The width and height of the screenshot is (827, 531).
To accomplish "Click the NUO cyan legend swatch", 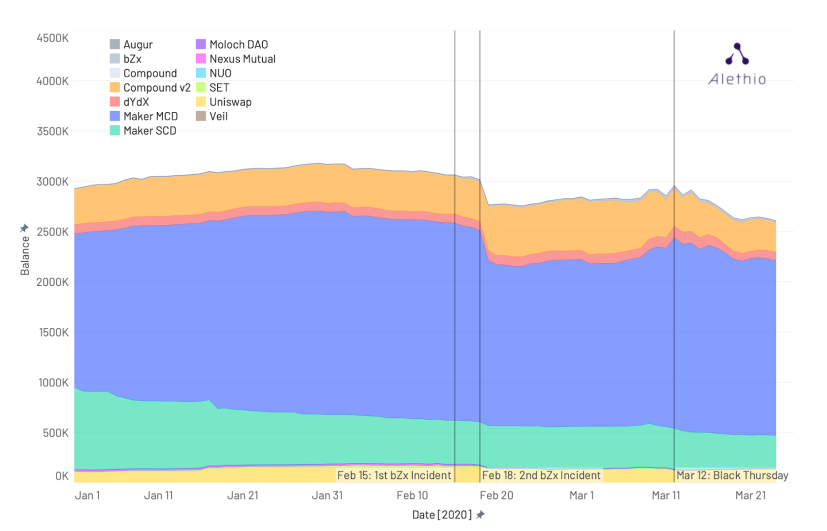I will pos(201,73).
